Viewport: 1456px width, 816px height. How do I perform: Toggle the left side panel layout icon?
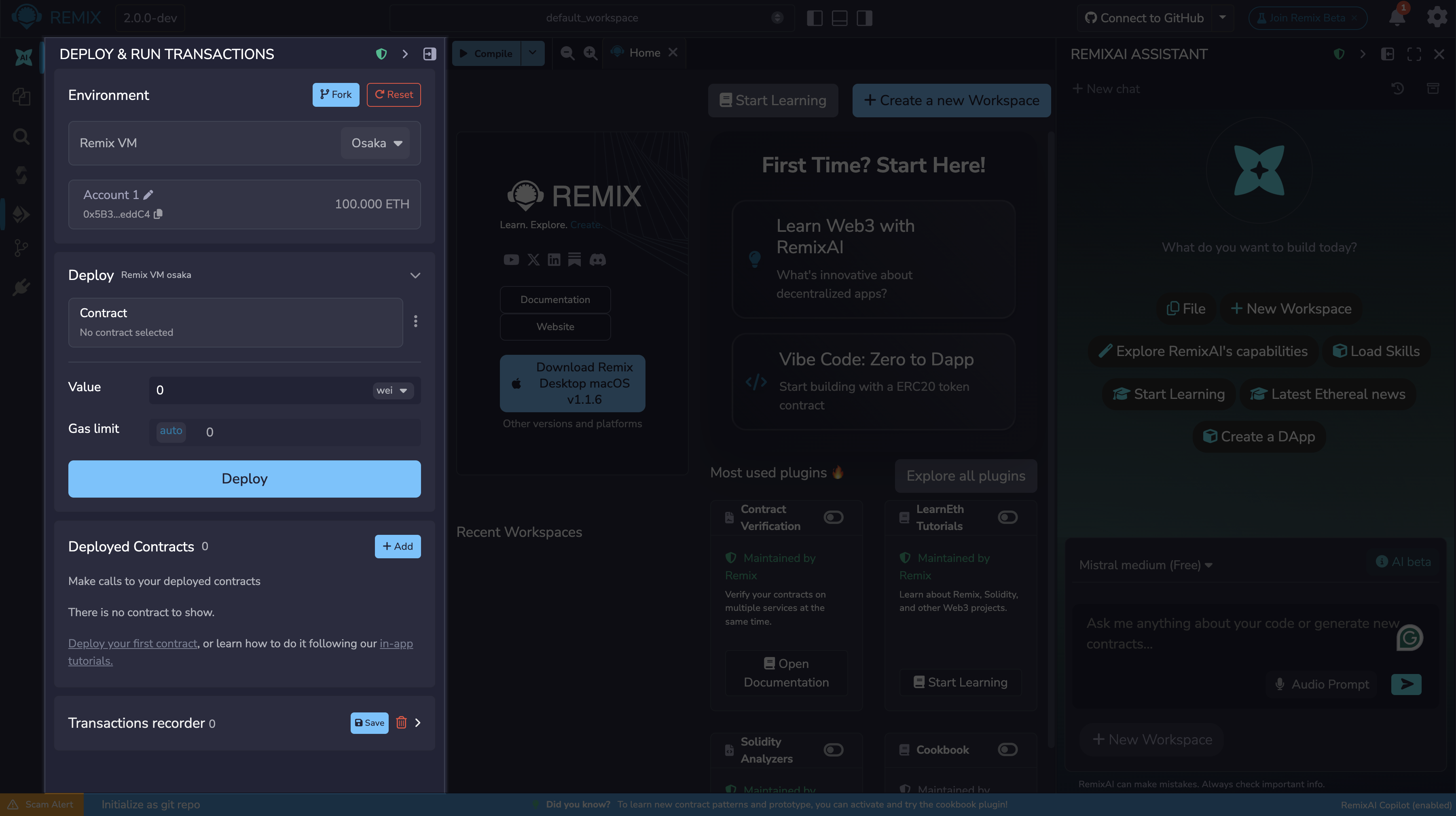(x=815, y=18)
